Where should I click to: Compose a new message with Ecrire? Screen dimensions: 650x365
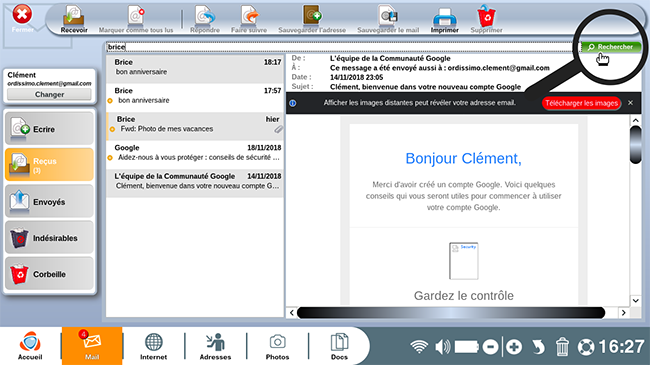coord(49,129)
